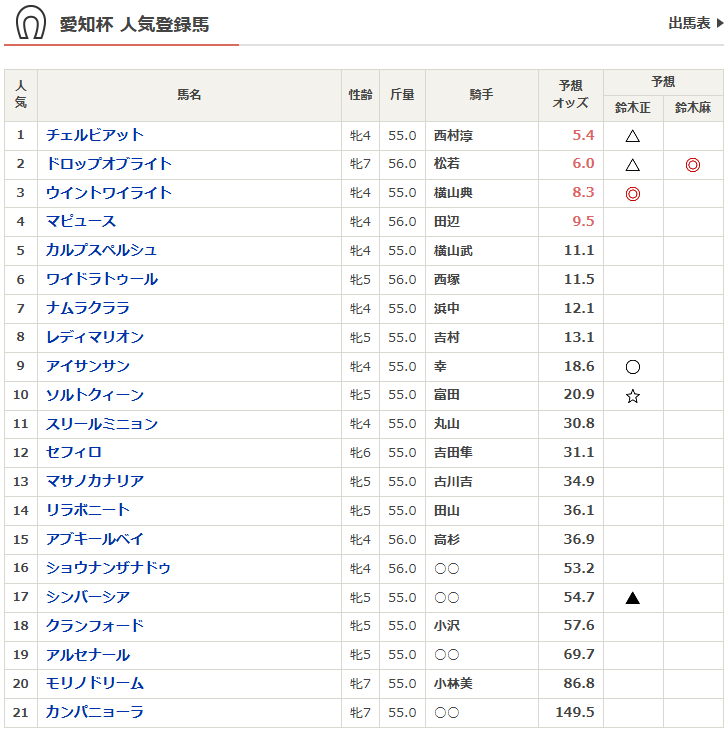Image resolution: width=728 pixels, height=732 pixels.
Task: Open the 出馬表 link at top right
Action: [695, 23]
